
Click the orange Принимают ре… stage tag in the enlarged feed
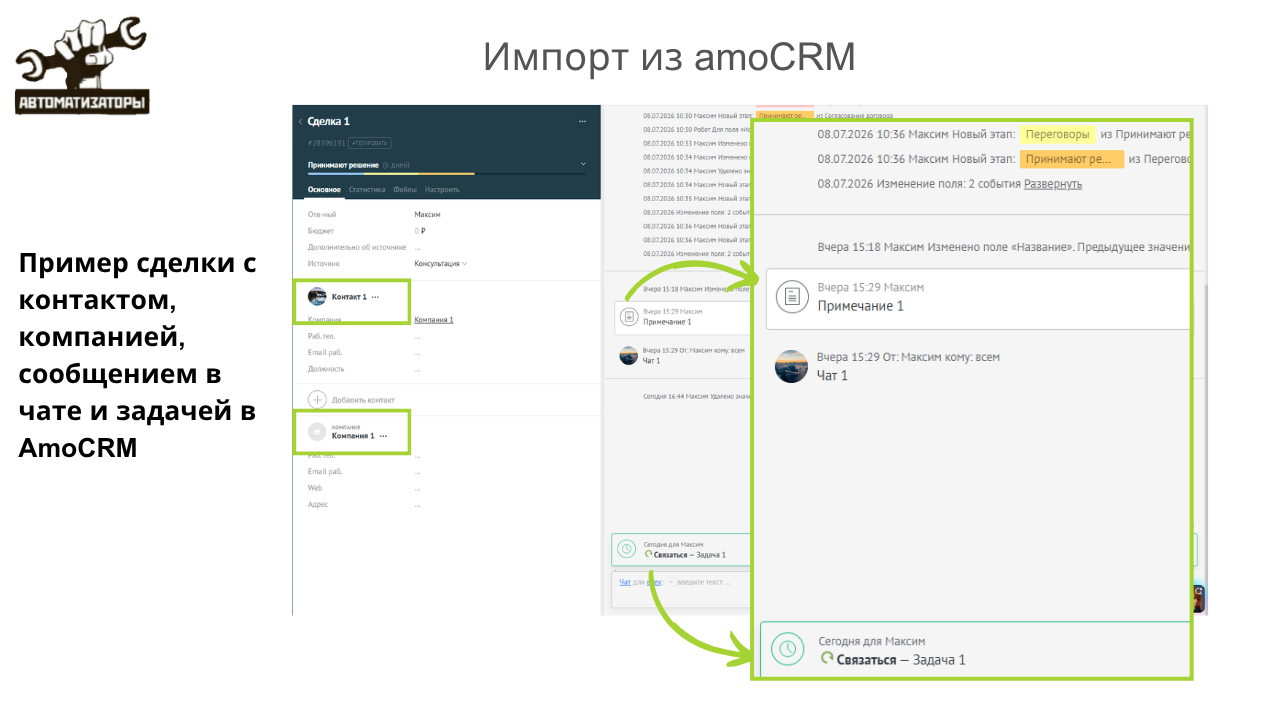1072,159
